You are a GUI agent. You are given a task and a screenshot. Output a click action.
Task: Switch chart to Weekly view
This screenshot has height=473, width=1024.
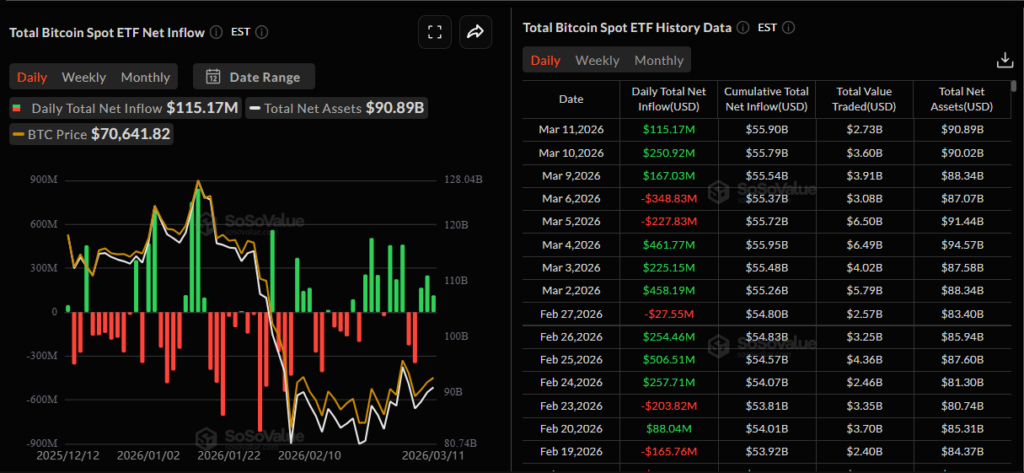(84, 77)
